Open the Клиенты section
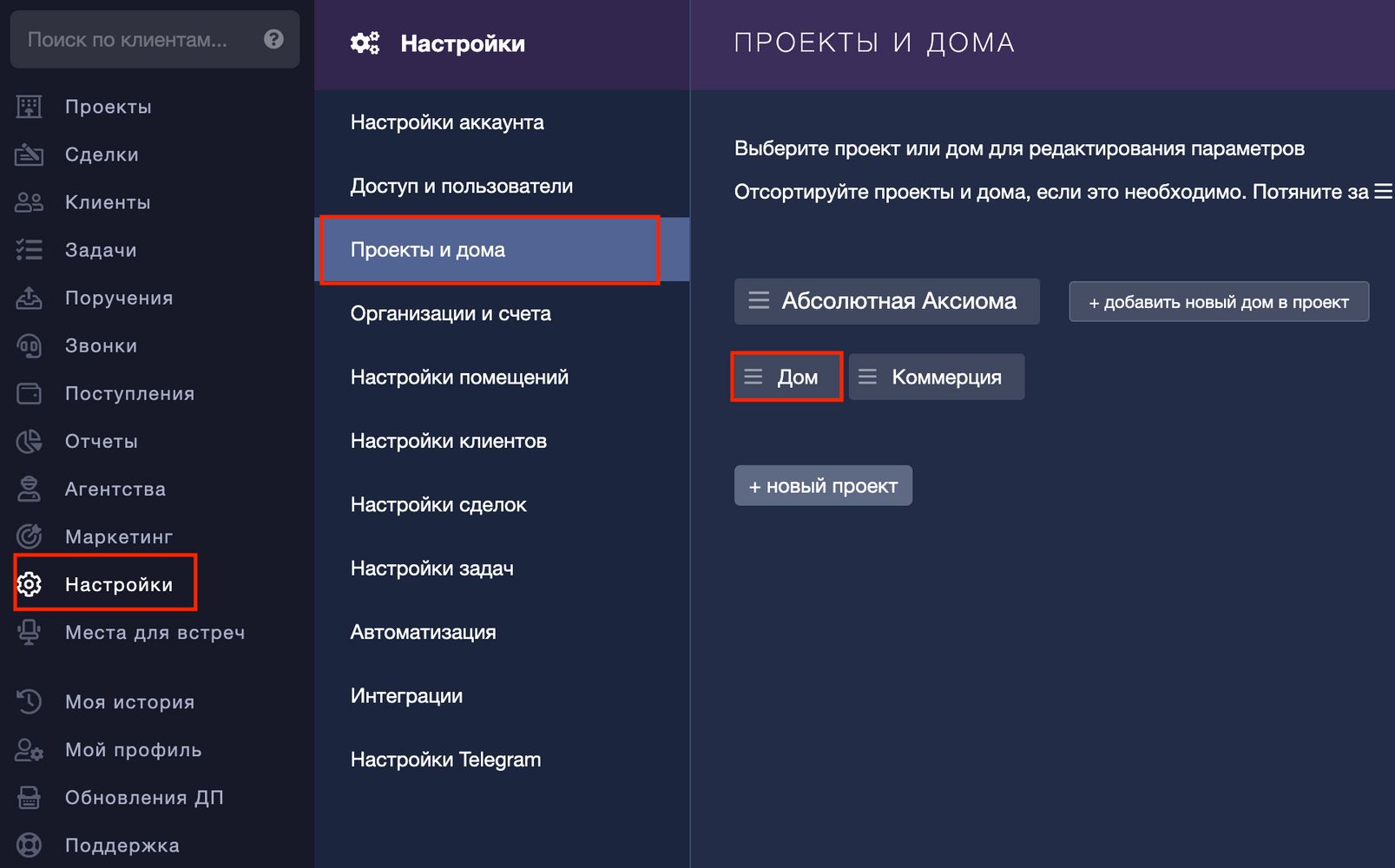Screen dimensions: 1395x868 pyautogui.click(x=108, y=202)
